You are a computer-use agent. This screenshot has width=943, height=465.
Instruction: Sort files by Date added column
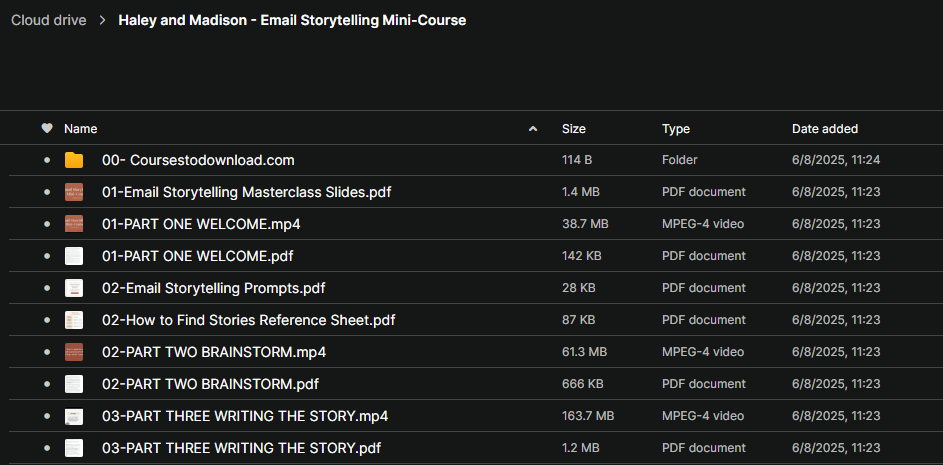pos(825,129)
